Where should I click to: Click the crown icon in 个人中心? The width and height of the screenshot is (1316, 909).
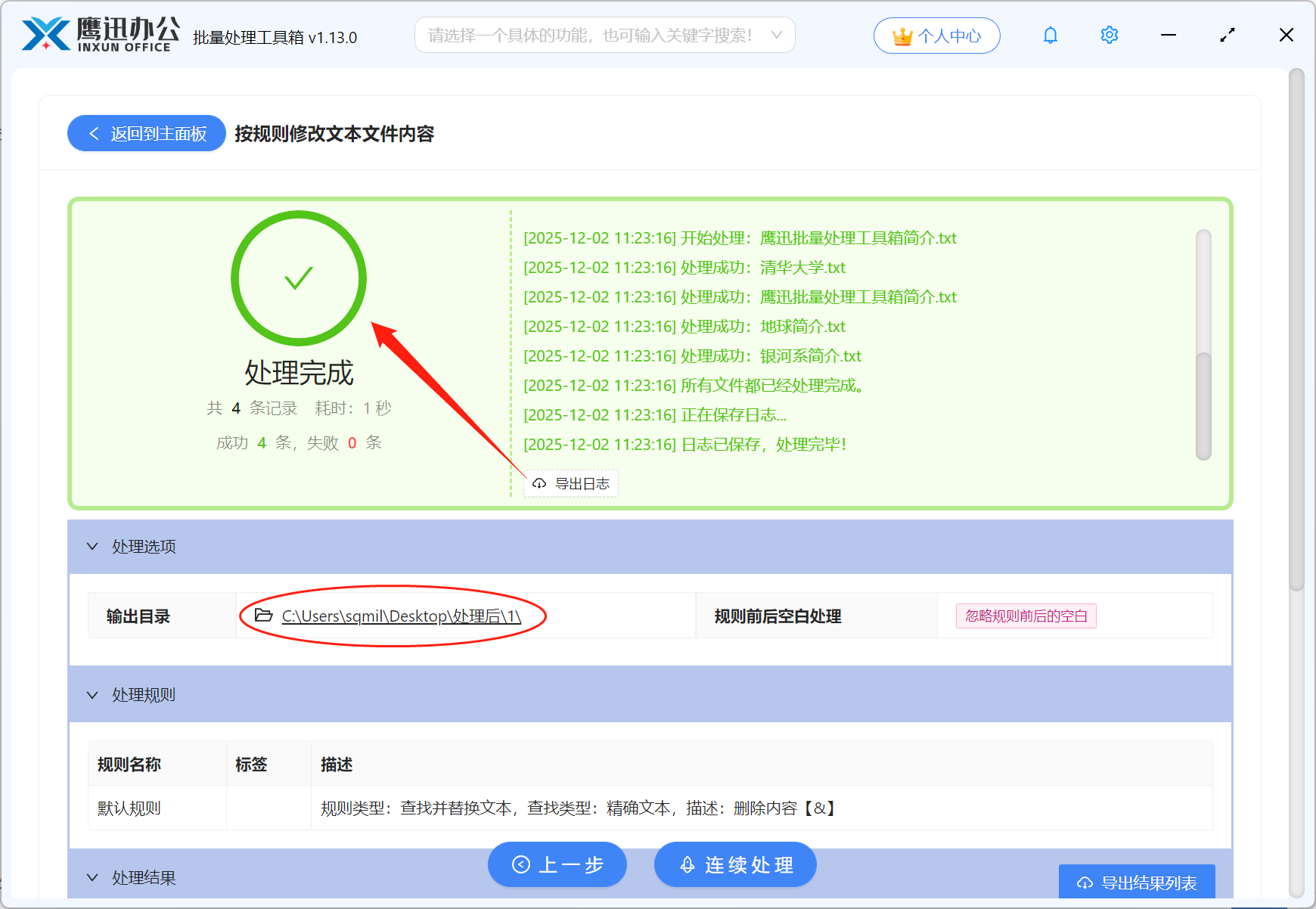tap(901, 33)
